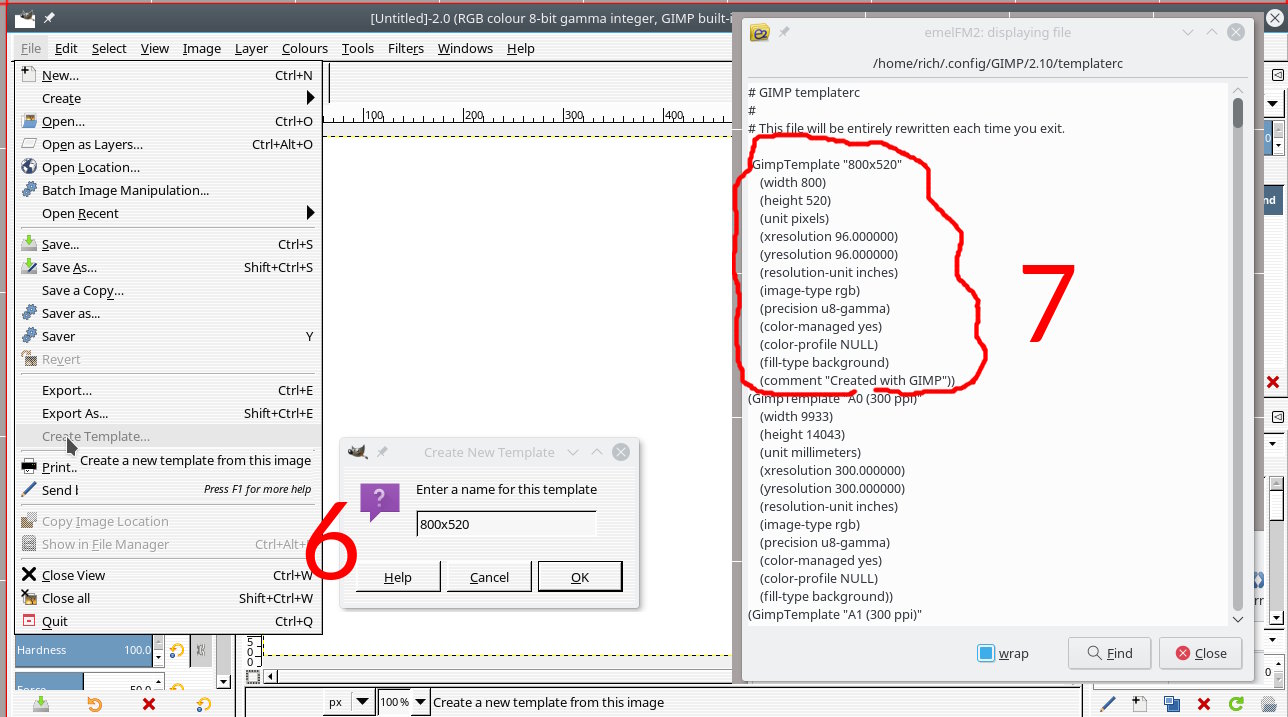The height and width of the screenshot is (717, 1288).
Task: Click Quit in File menu
Action: click(x=168, y=621)
